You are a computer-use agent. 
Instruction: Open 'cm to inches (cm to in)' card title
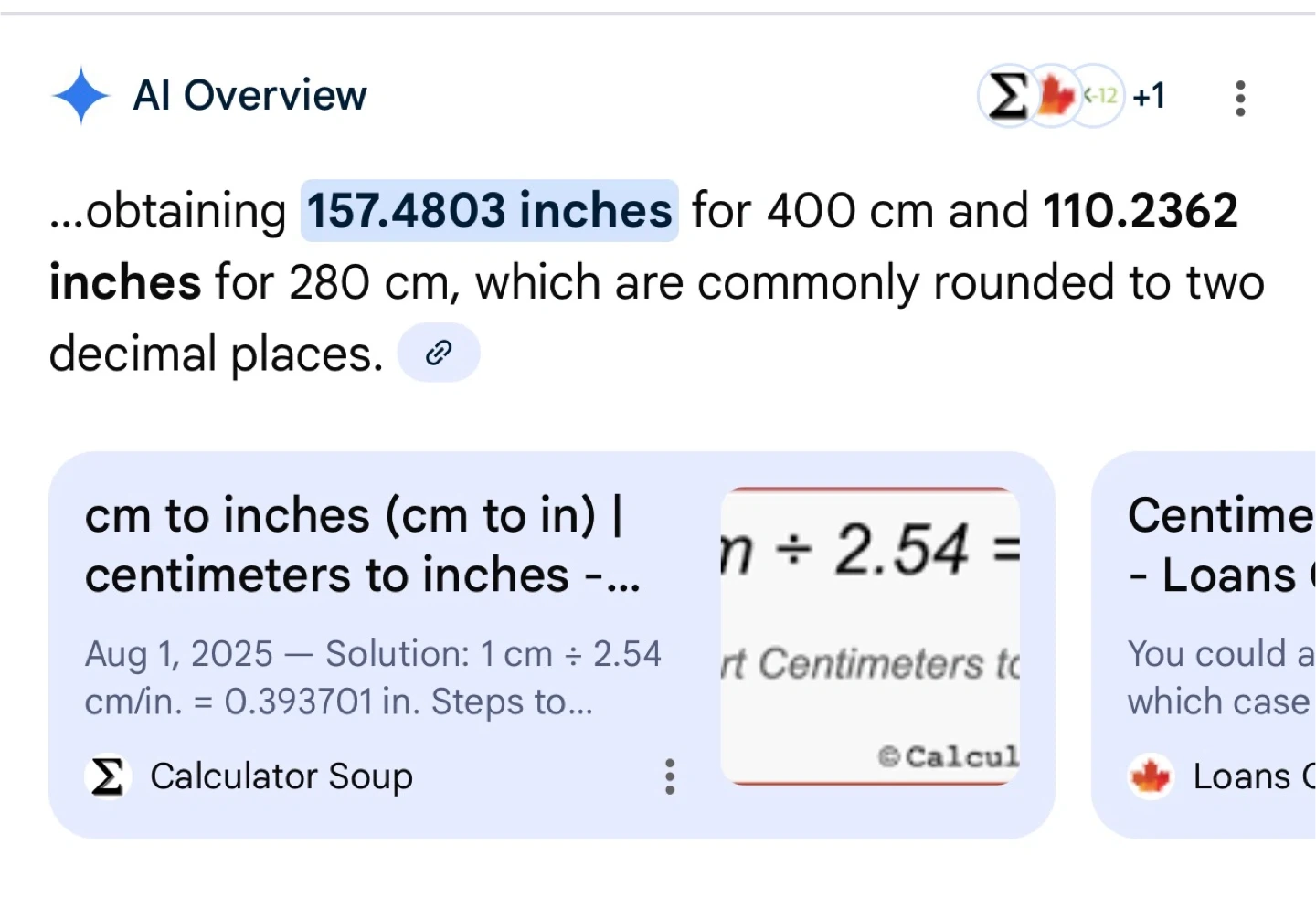362,545
